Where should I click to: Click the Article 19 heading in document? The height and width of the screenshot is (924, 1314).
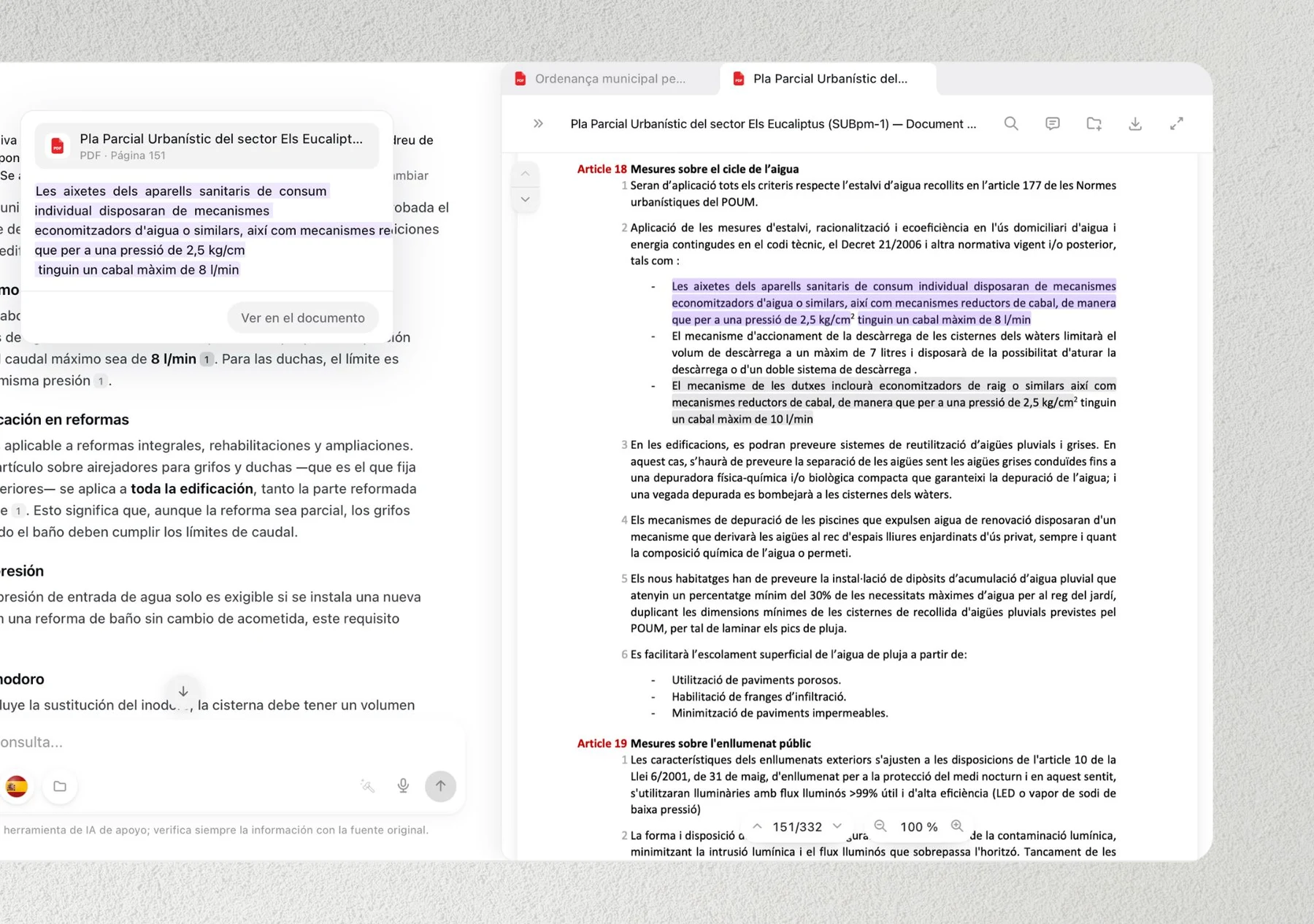tap(693, 743)
